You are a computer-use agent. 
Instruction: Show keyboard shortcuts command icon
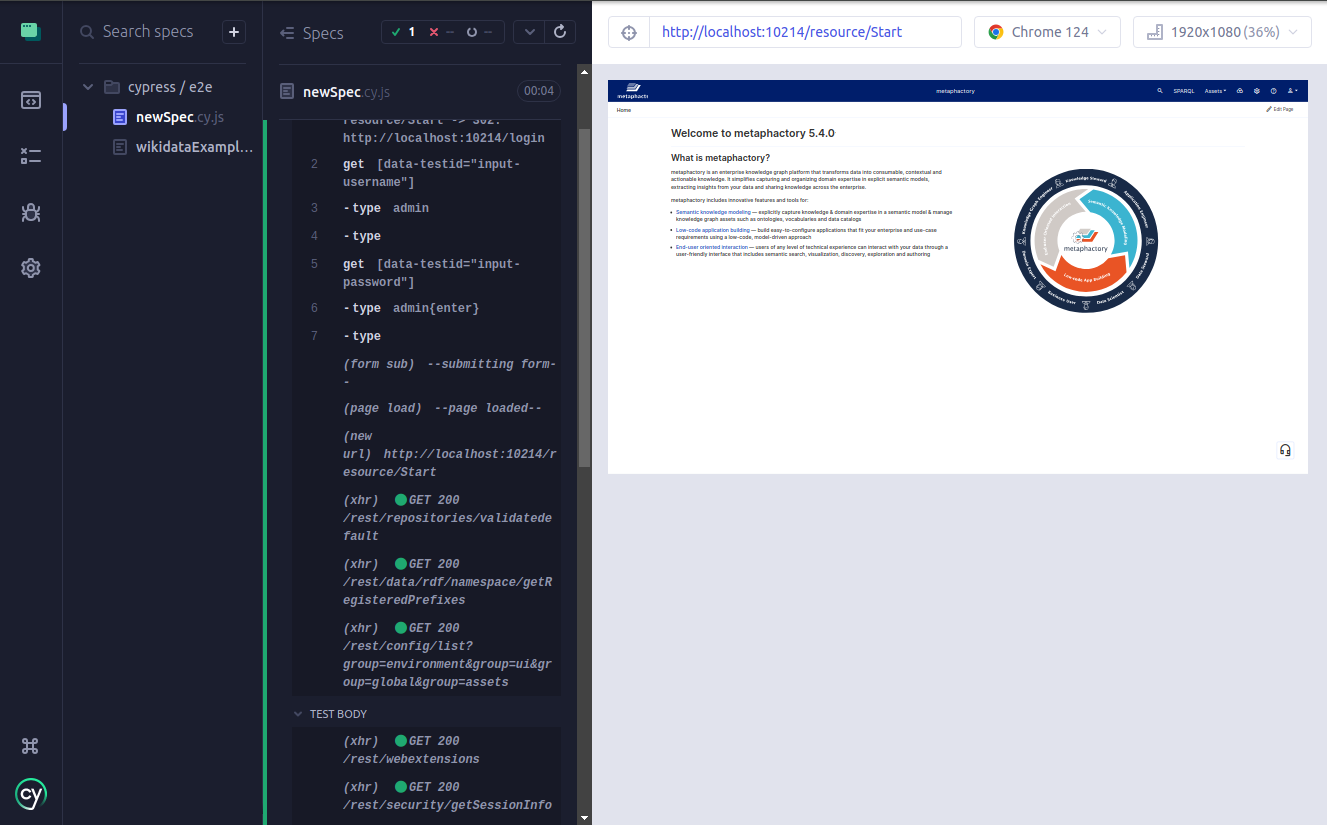click(x=31, y=746)
